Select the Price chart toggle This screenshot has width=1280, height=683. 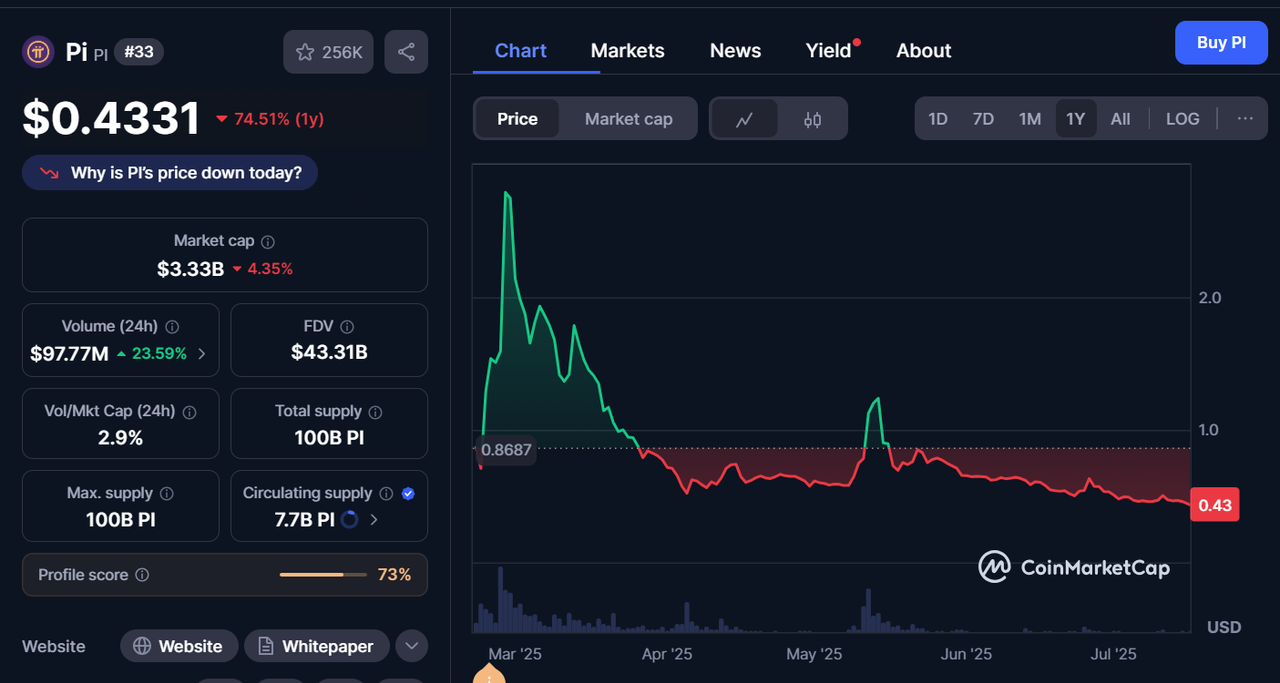[517, 119]
